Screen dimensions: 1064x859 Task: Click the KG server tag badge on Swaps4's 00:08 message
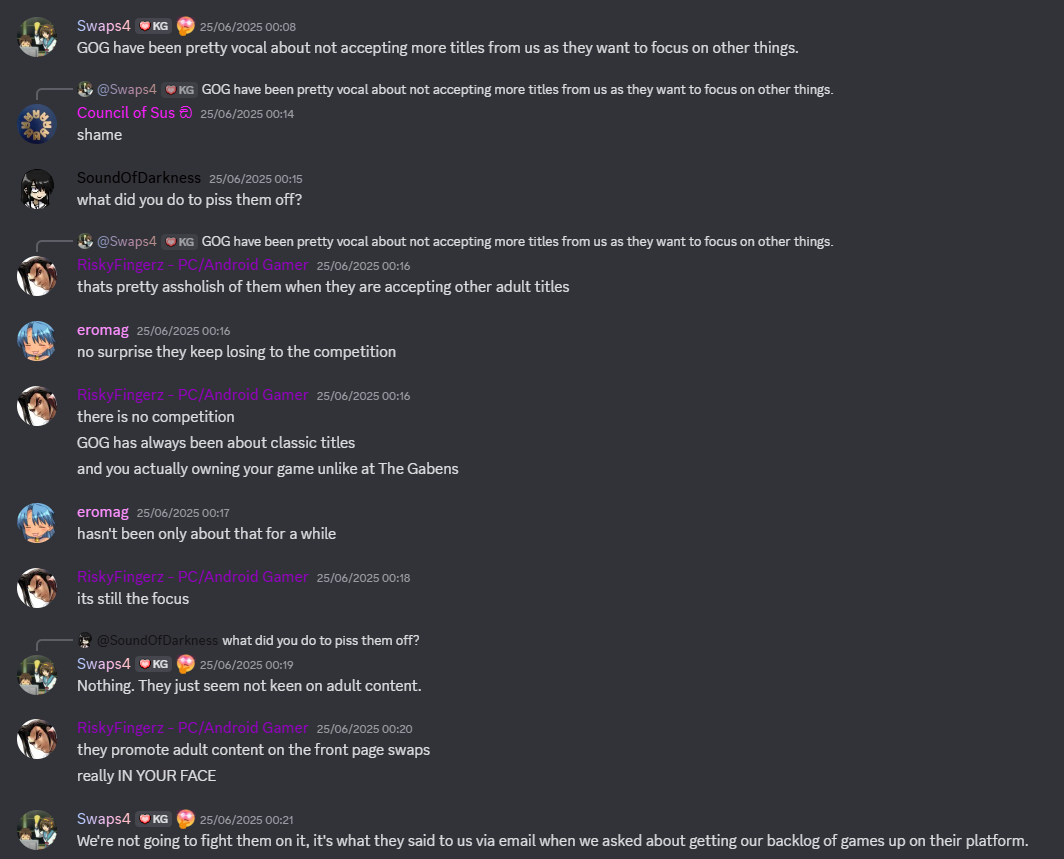tap(153, 26)
